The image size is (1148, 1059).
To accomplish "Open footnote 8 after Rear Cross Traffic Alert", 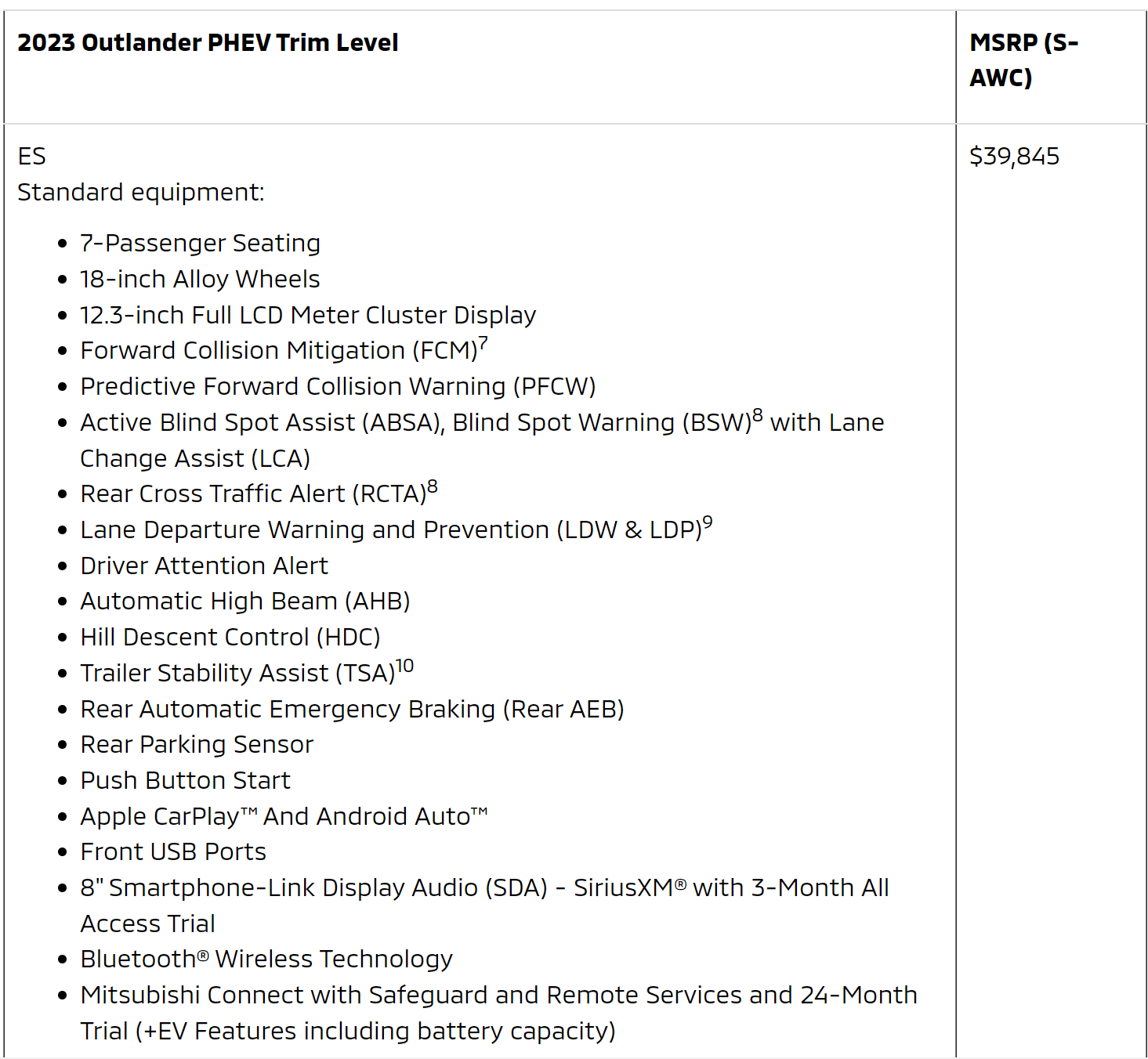I will 433,486.
